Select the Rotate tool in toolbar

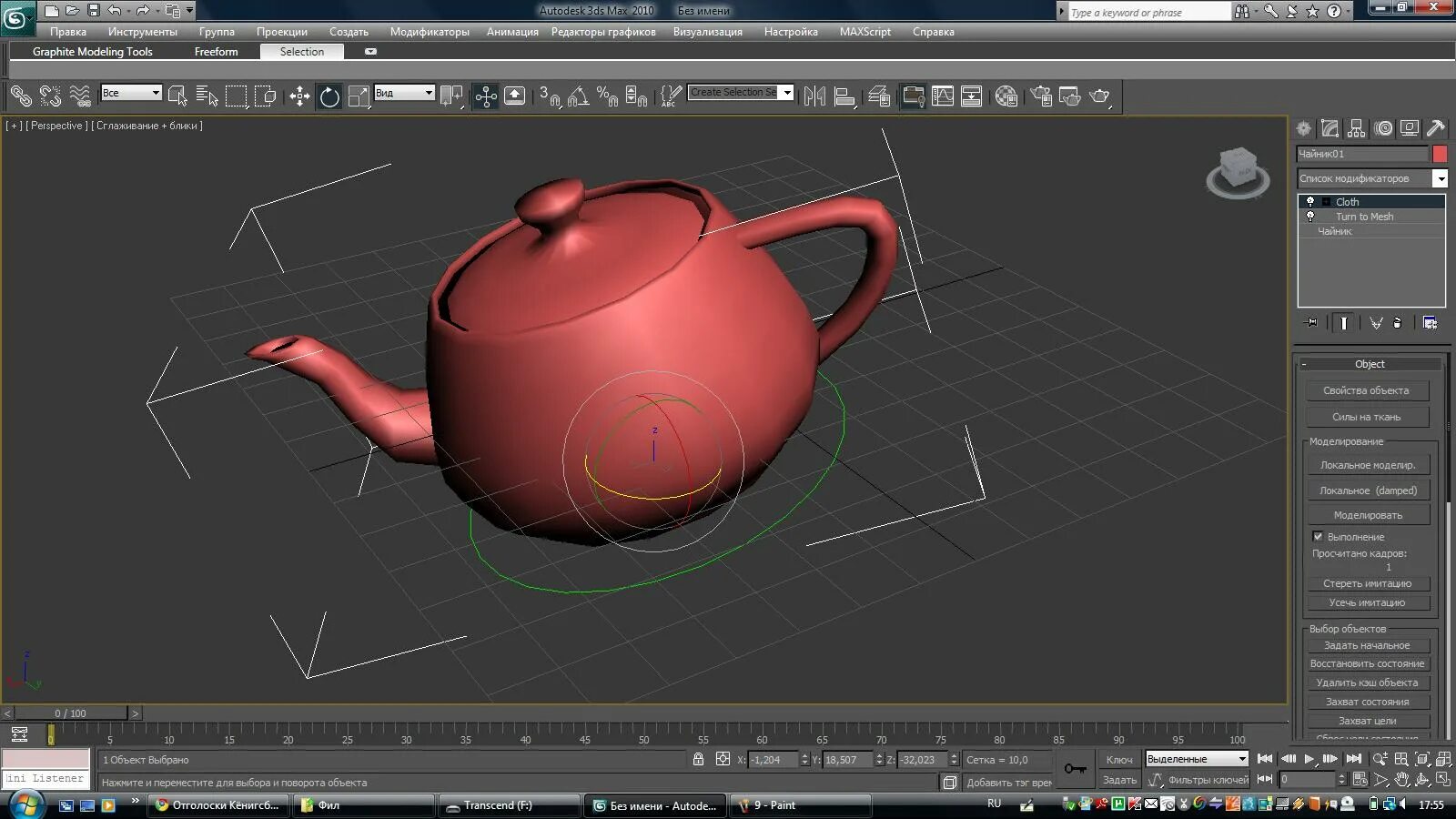(329, 96)
